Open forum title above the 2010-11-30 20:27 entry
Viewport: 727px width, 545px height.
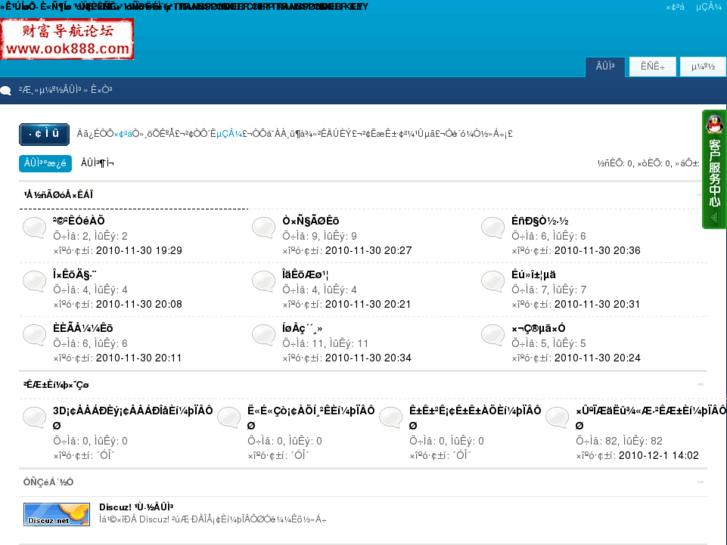311,221
